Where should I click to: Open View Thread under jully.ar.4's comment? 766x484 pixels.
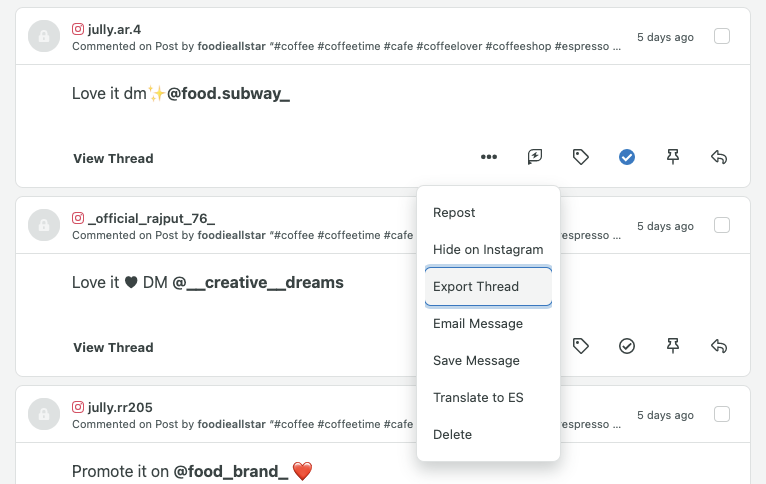point(113,158)
